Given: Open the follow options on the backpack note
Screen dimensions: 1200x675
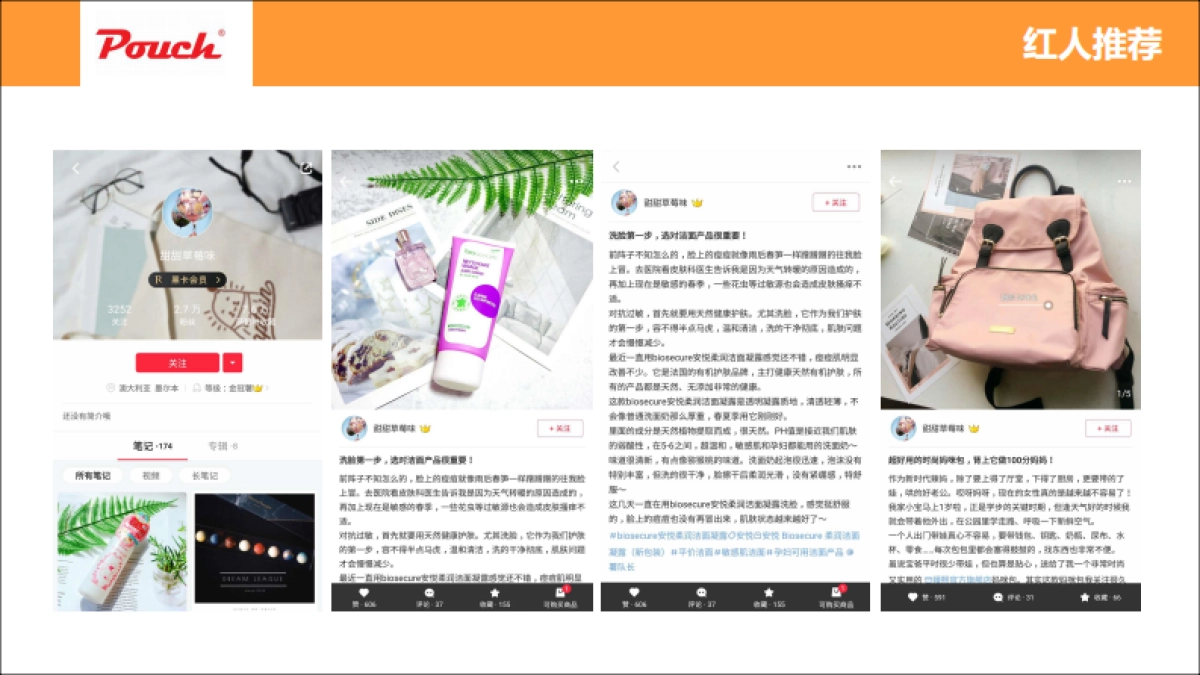Looking at the screenshot, I should tap(1108, 429).
